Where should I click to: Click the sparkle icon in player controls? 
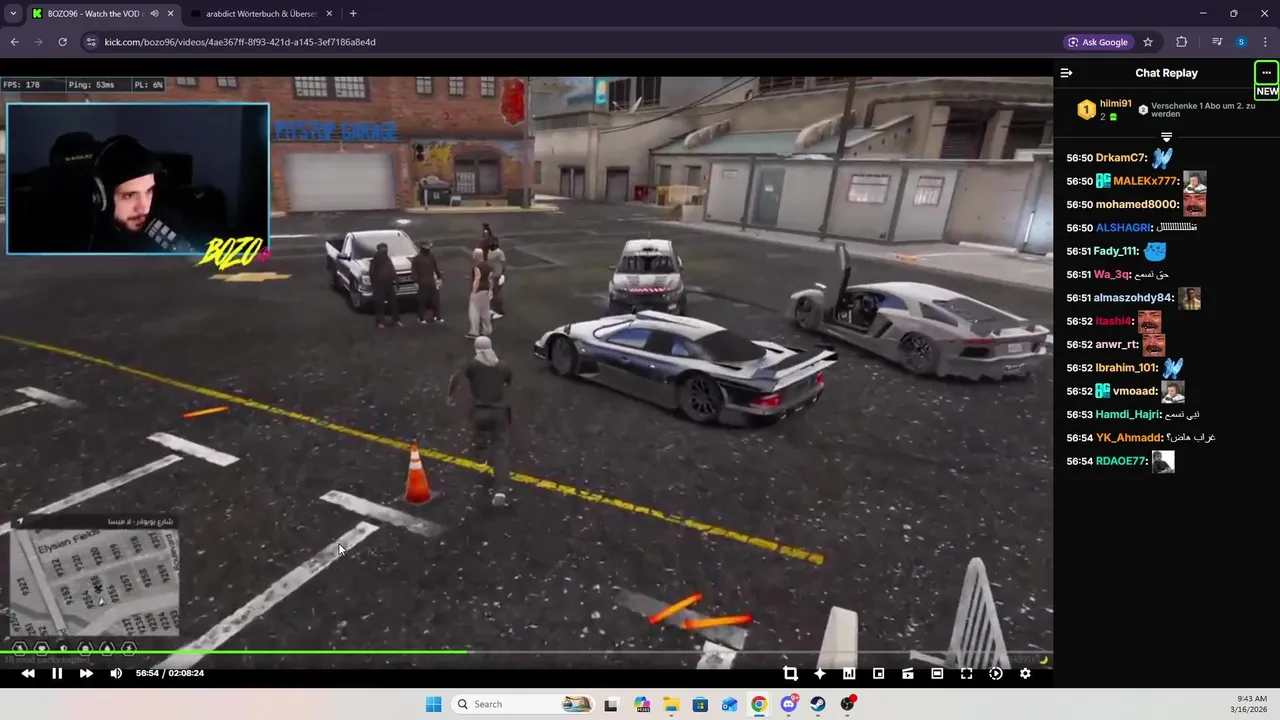coord(820,674)
